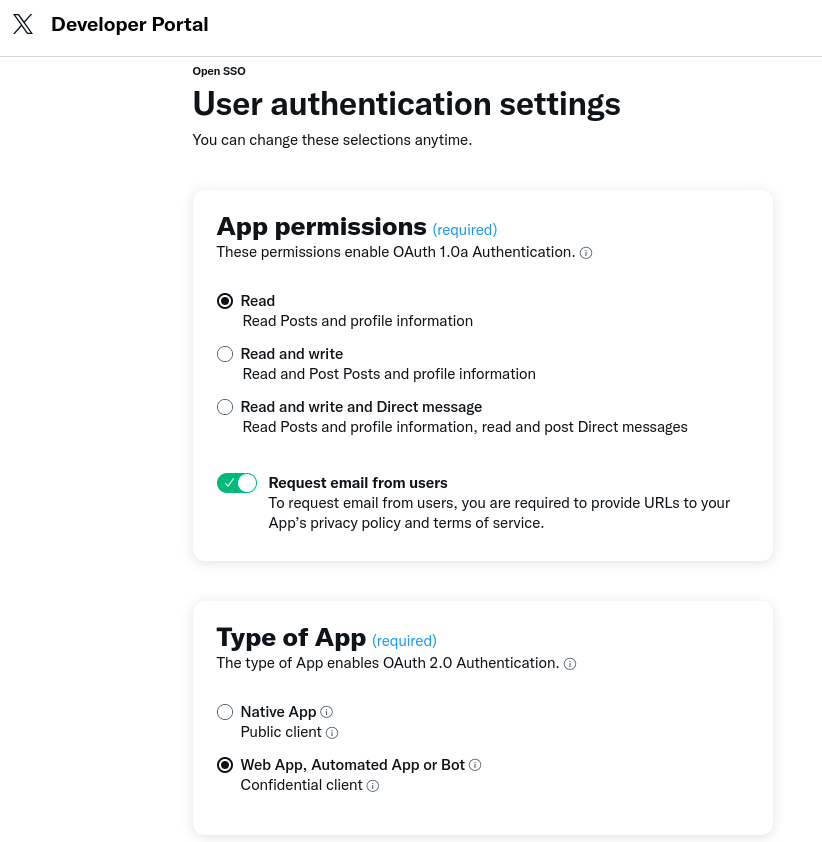
Task: Click the info icon next to Native App
Action: pos(327,712)
